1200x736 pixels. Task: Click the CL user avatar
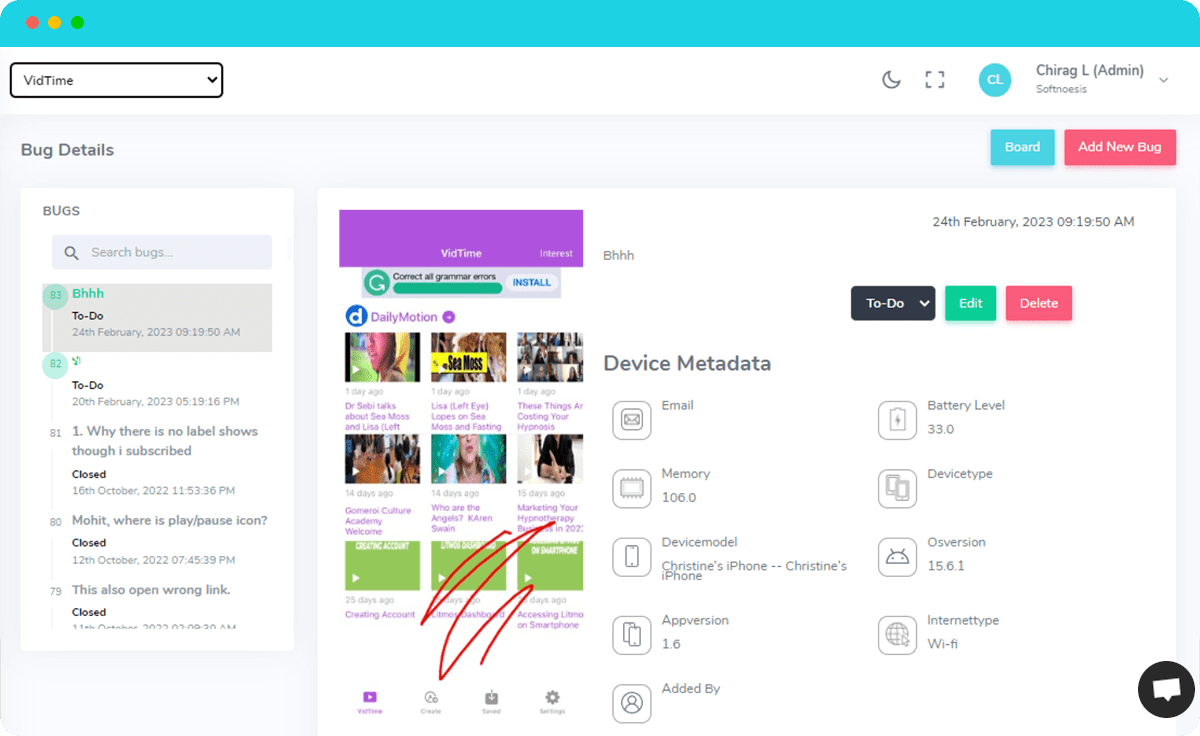tap(995, 80)
